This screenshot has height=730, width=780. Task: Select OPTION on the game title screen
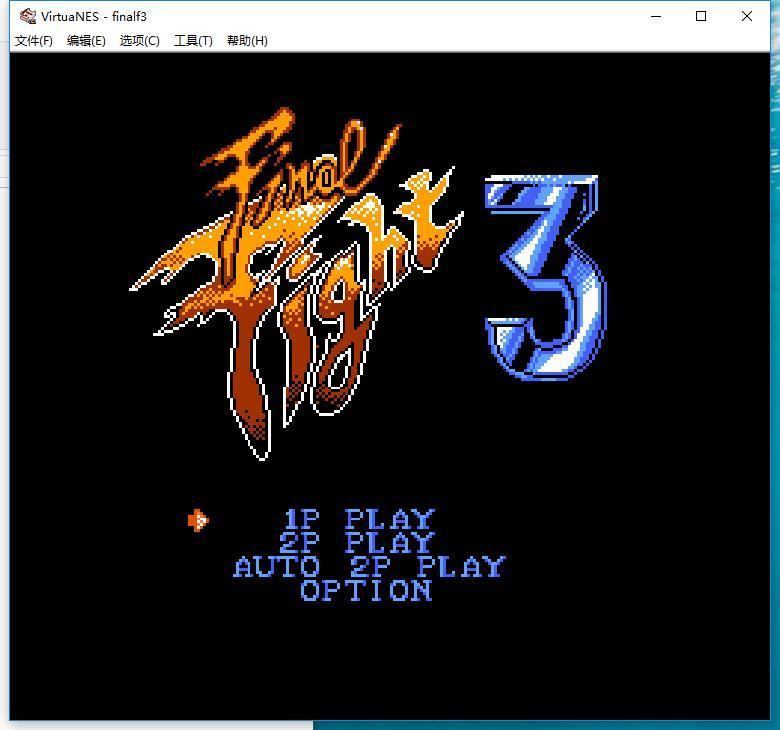[x=366, y=591]
